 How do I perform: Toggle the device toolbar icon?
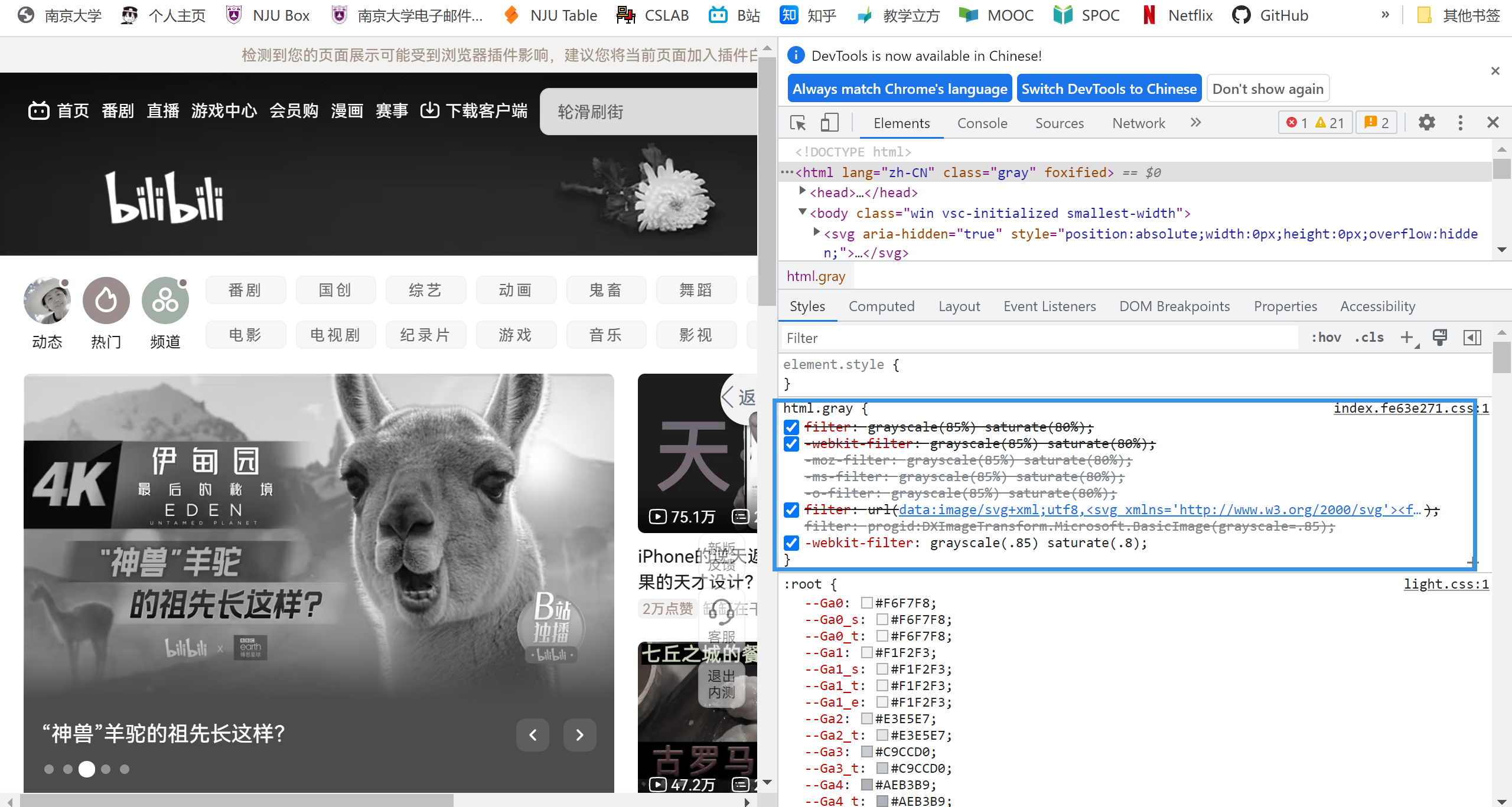829,123
